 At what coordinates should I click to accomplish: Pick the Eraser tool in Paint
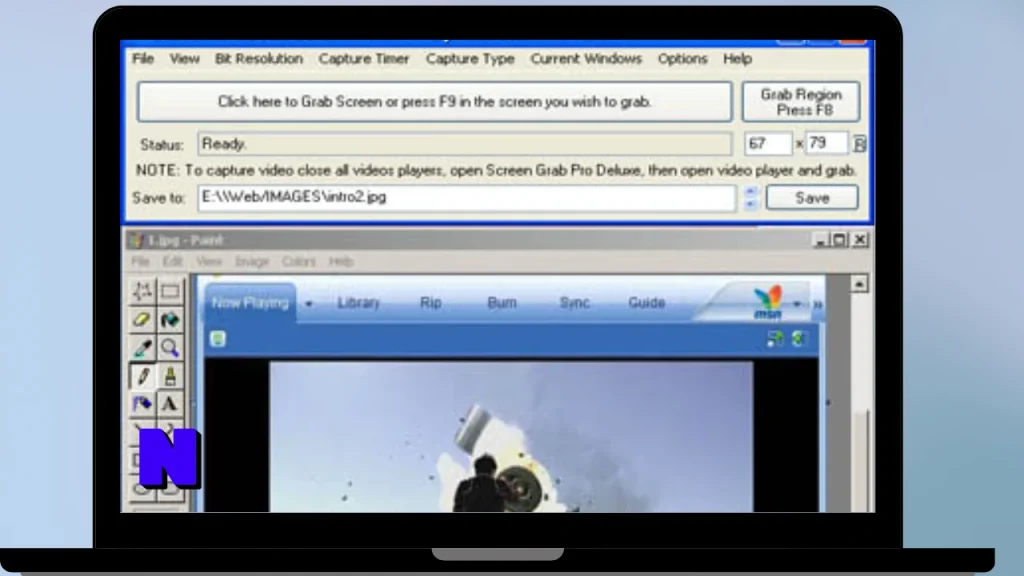tap(142, 319)
